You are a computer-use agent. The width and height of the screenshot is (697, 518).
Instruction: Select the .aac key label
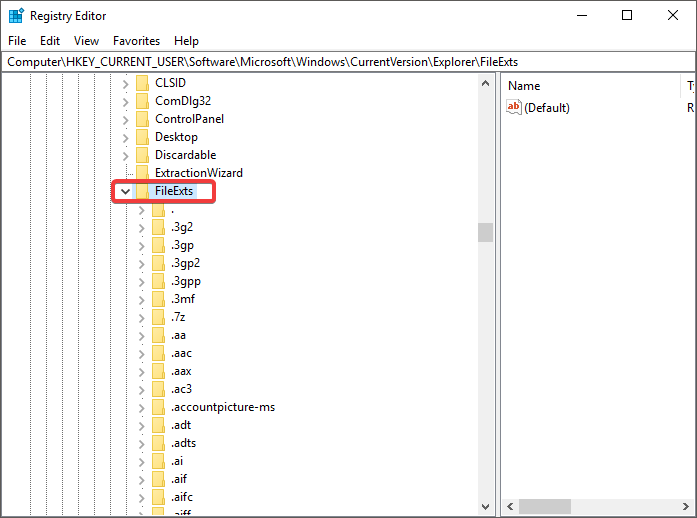click(x=181, y=353)
